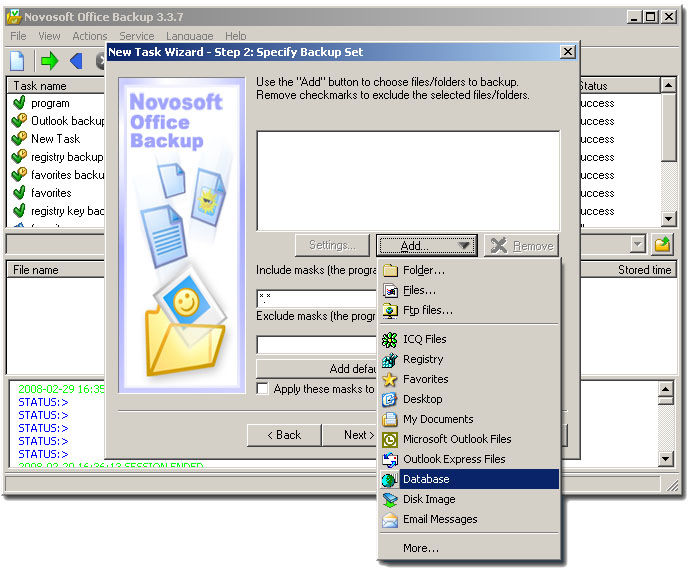
Task: Expand the combo box next to folder icon
Action: tap(637, 244)
